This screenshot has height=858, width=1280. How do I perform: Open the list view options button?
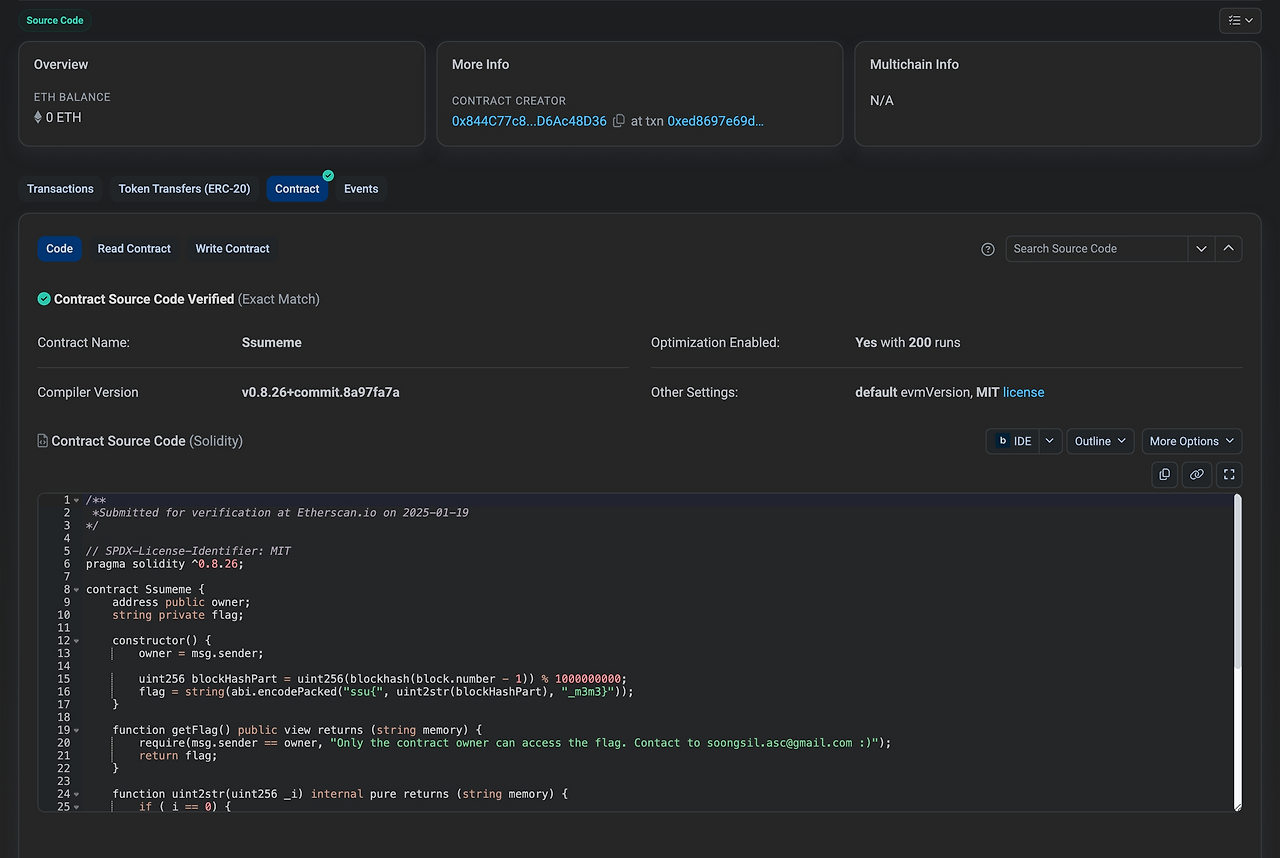[x=1240, y=20]
